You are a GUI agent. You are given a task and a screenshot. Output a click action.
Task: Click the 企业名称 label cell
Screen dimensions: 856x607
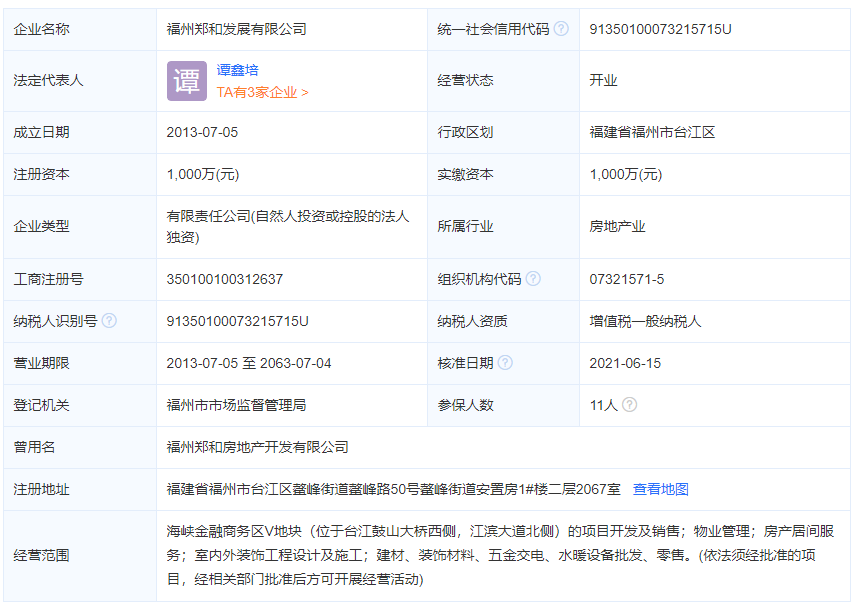click(80, 29)
